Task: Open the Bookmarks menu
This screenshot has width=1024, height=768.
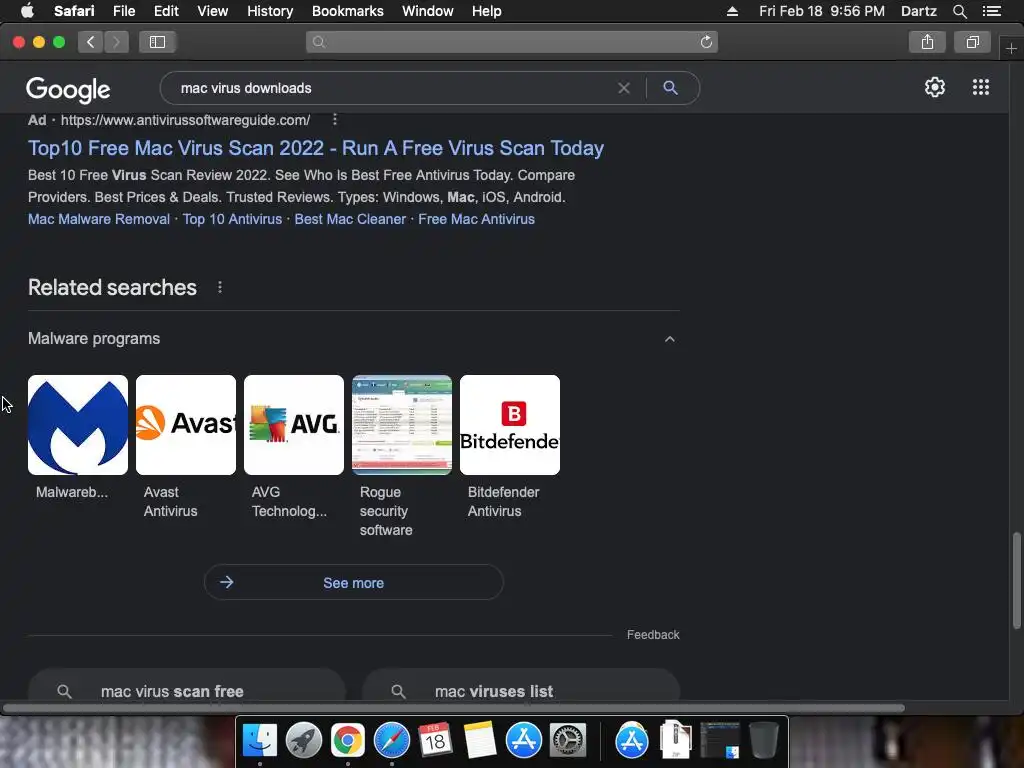Action: [x=347, y=11]
